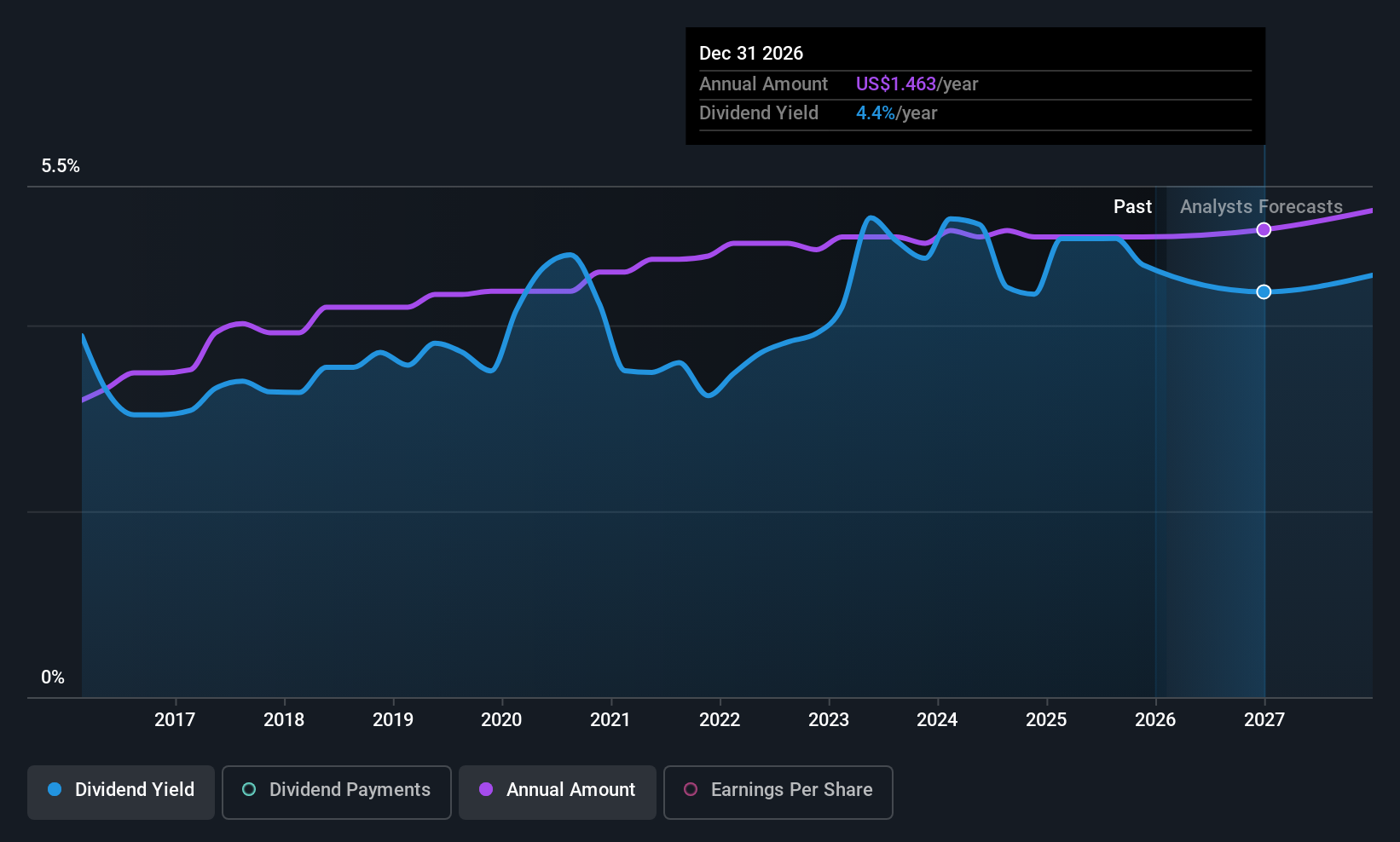Click the teal Dividend Payments legend circle
1400x842 pixels.
pos(249,790)
